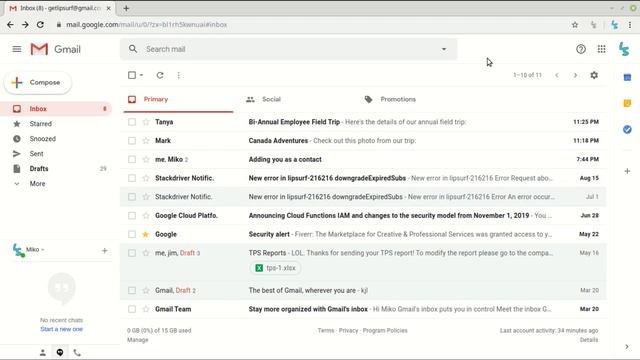The image size is (640, 360).
Task: Expand the More labels list
Action: (x=37, y=184)
